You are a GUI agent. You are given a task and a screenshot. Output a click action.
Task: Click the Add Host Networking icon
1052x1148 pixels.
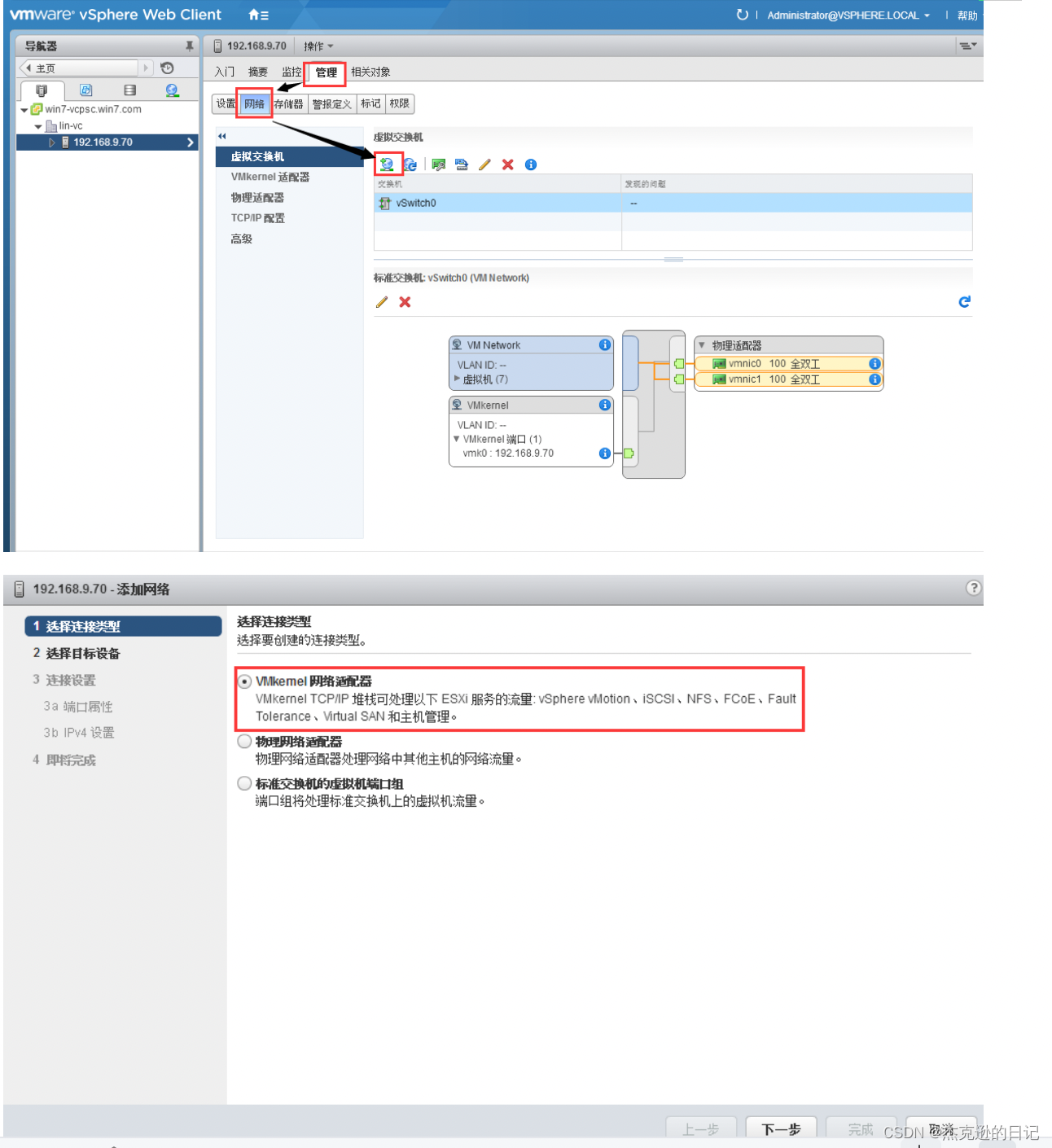coord(388,164)
